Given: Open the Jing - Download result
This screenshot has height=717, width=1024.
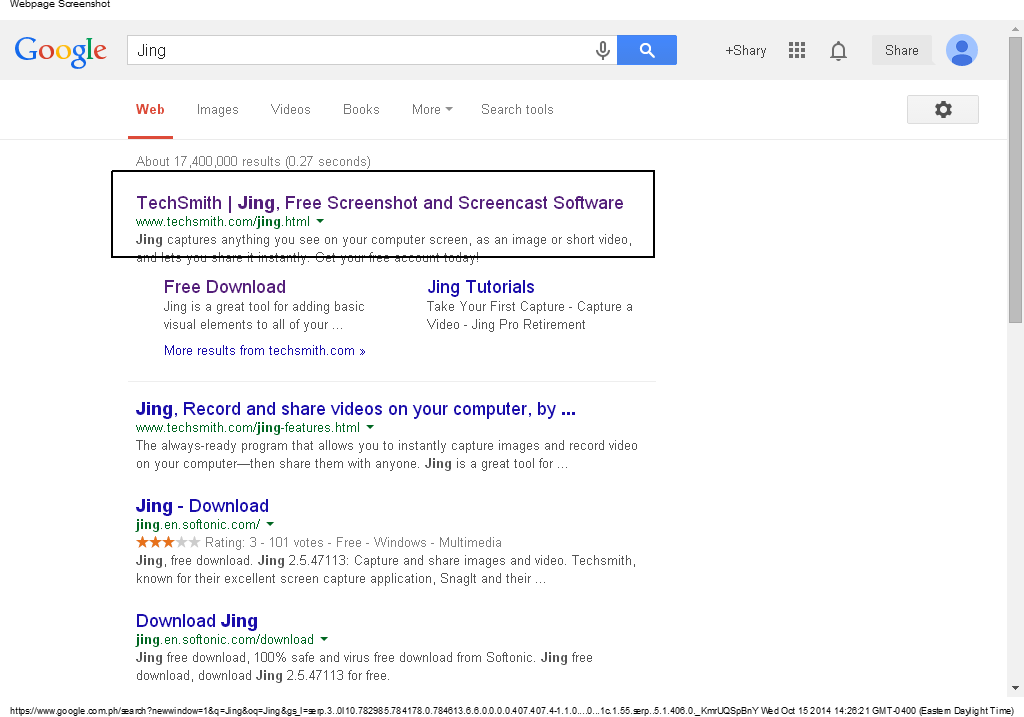Looking at the screenshot, I should click(x=202, y=505).
